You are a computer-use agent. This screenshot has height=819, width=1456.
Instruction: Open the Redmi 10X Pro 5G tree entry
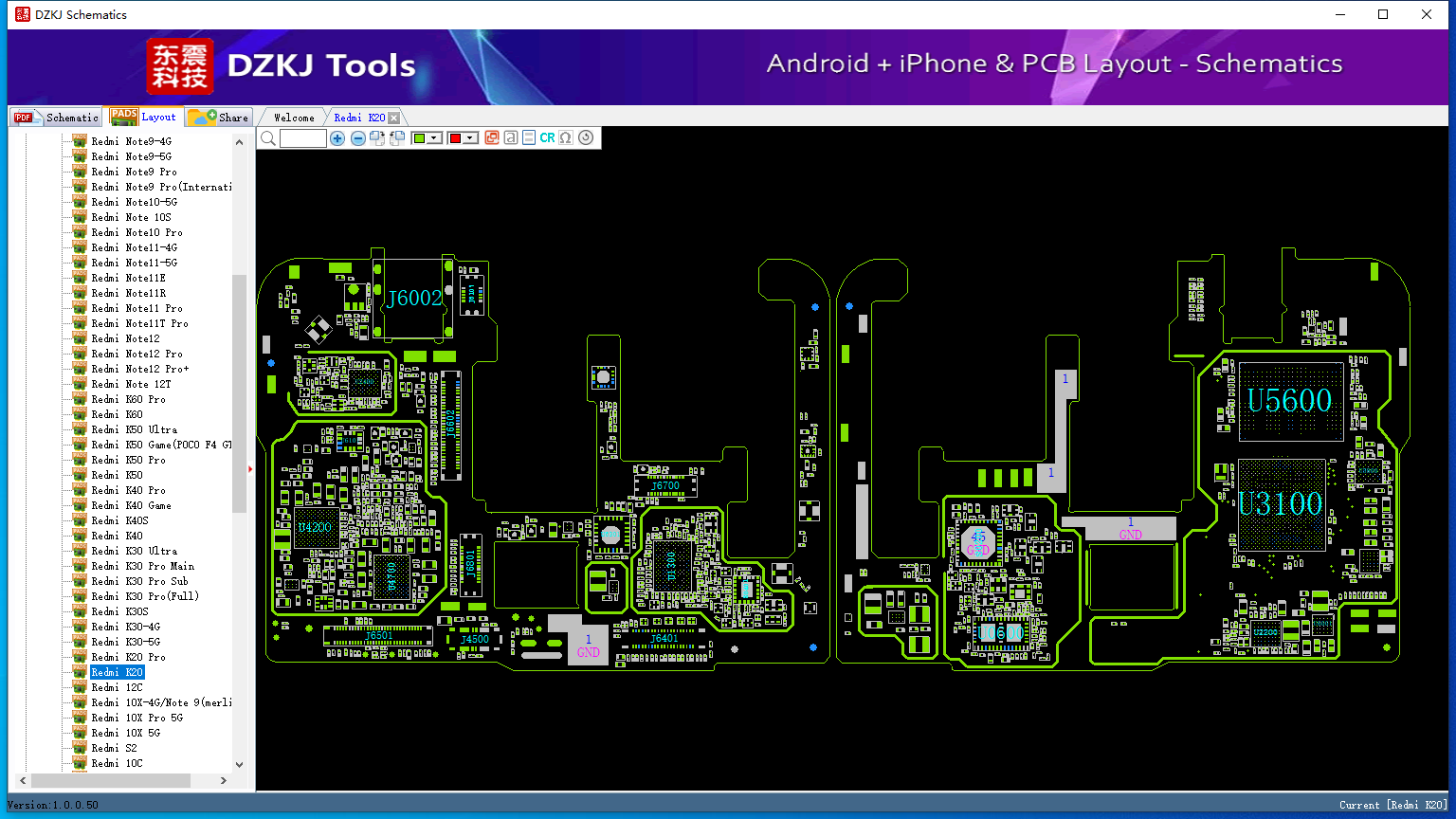pyautogui.click(x=136, y=718)
